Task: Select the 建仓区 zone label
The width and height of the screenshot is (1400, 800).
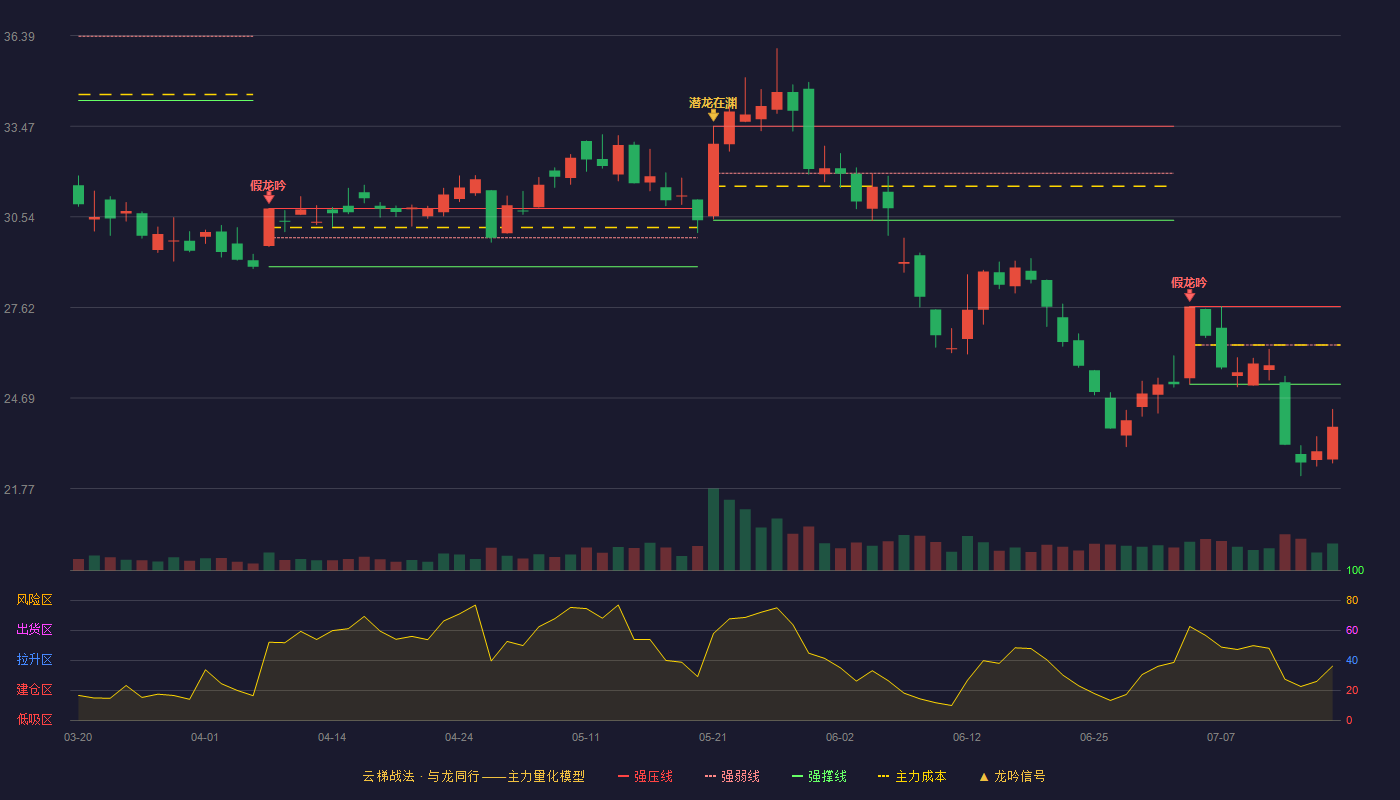Action: 34,690
